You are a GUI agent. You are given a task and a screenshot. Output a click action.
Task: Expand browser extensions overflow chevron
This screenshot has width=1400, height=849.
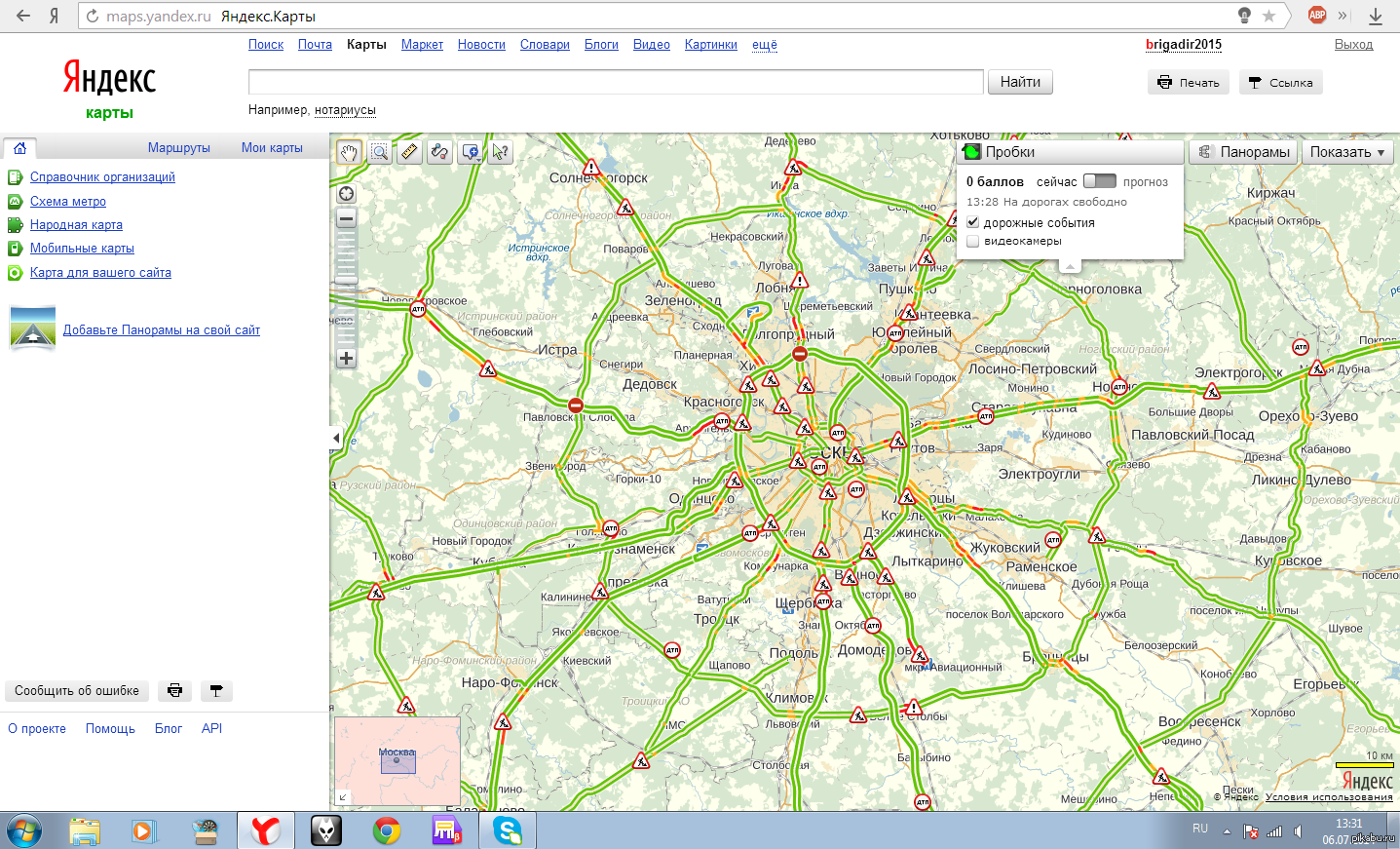click(1343, 16)
